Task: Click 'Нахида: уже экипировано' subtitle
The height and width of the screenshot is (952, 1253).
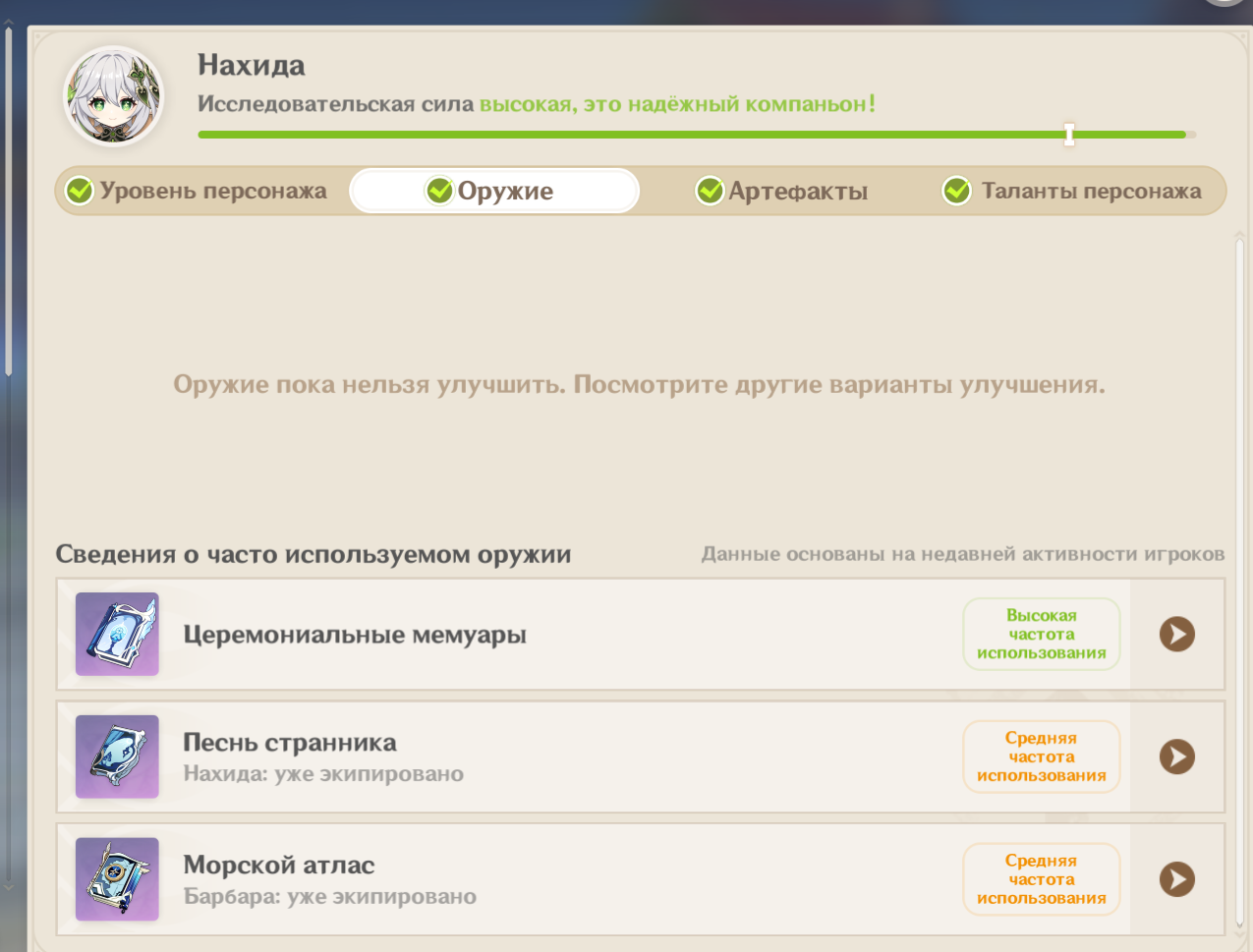Action: (323, 774)
